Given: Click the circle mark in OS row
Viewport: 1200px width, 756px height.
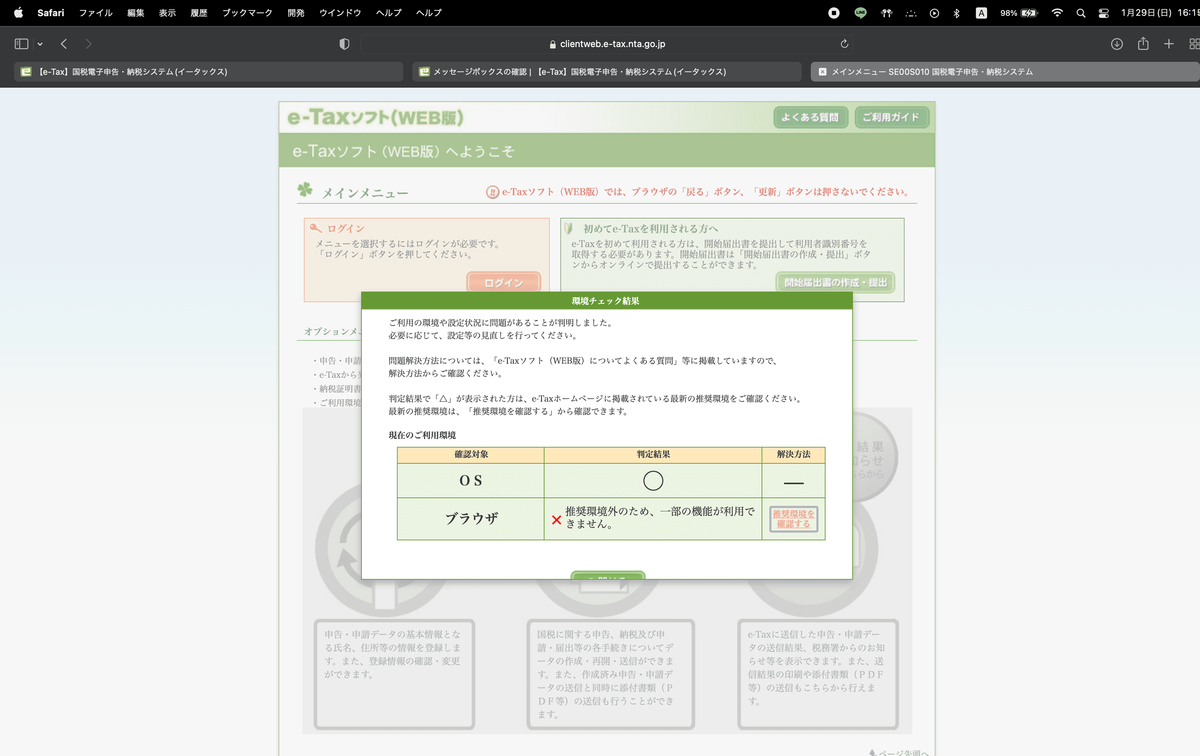Looking at the screenshot, I should [x=653, y=481].
